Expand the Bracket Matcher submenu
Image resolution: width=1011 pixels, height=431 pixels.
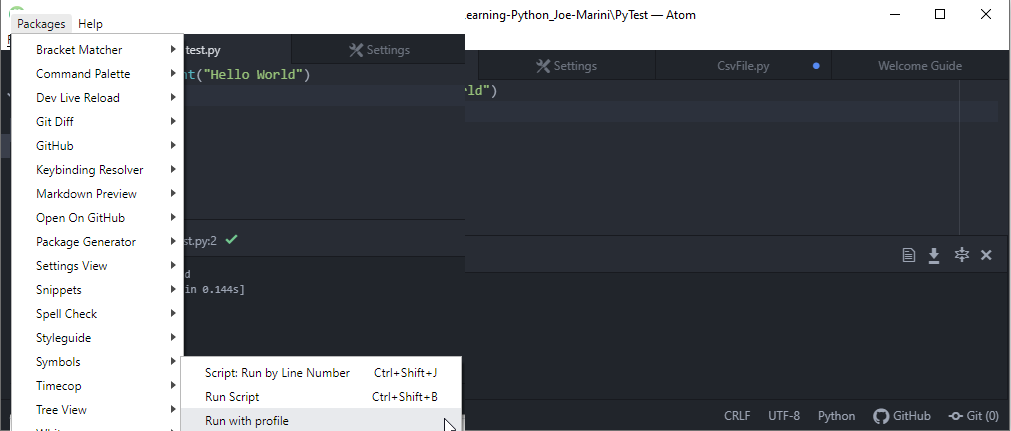[x=97, y=50]
